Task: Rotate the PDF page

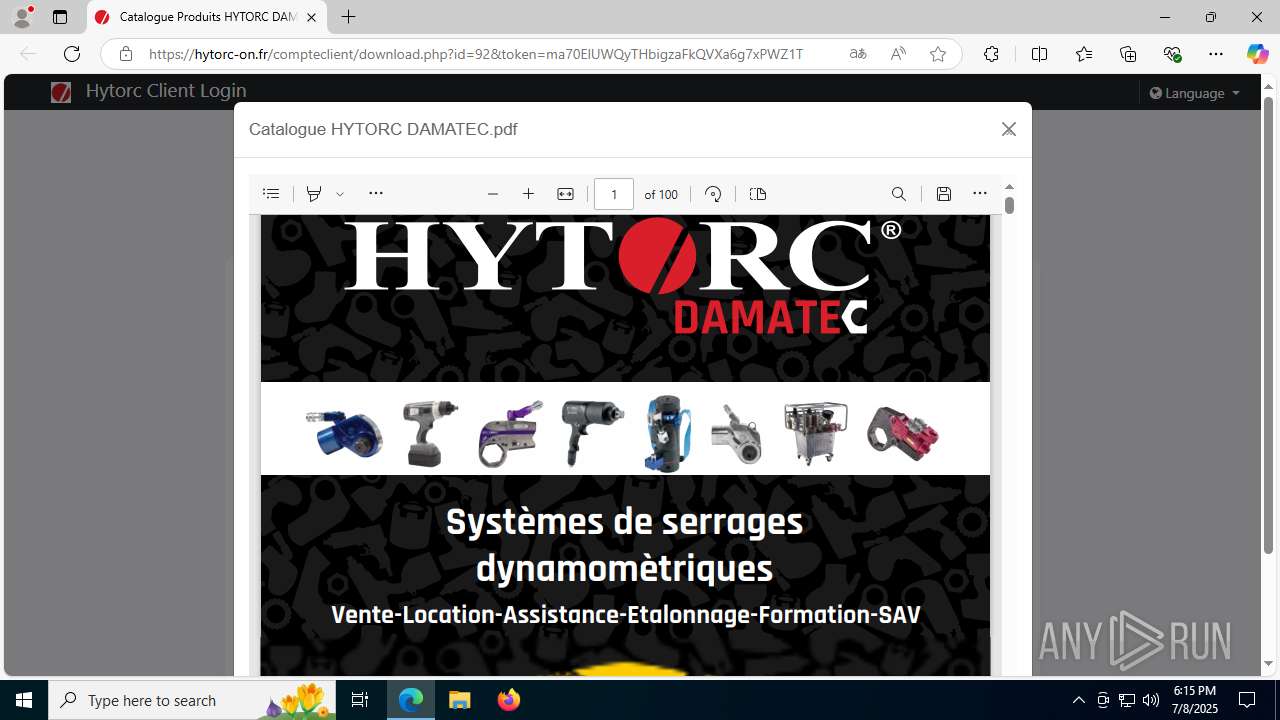Action: click(x=713, y=194)
